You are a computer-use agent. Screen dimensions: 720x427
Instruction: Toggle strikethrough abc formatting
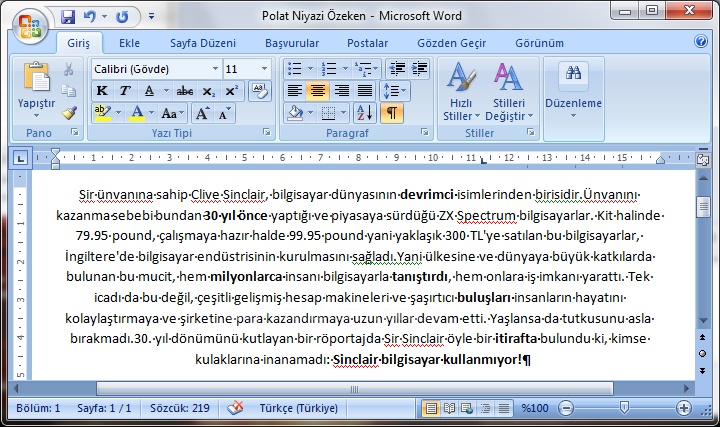(185, 90)
